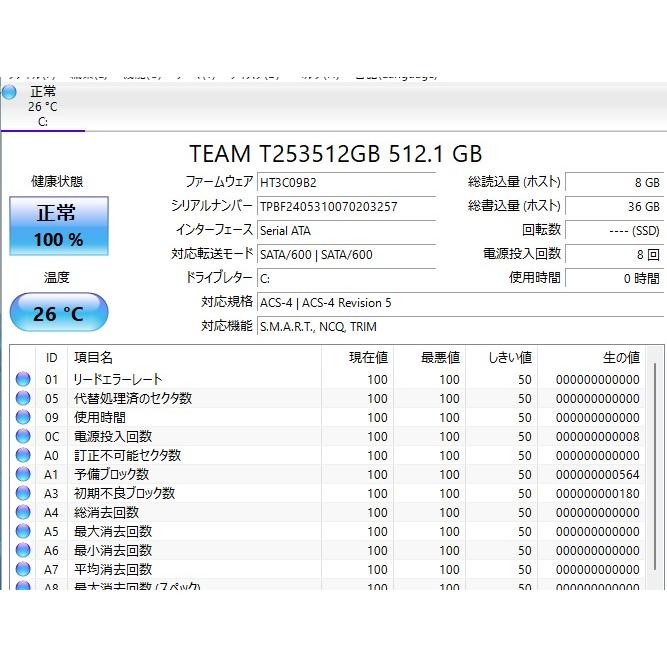Click the しきい値 column header
The width and height of the screenshot is (667, 667).
coord(501,357)
